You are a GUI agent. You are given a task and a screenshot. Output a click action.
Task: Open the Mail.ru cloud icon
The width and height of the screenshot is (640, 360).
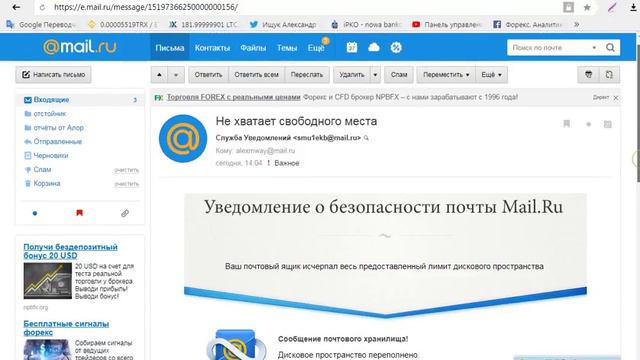tap(374, 48)
